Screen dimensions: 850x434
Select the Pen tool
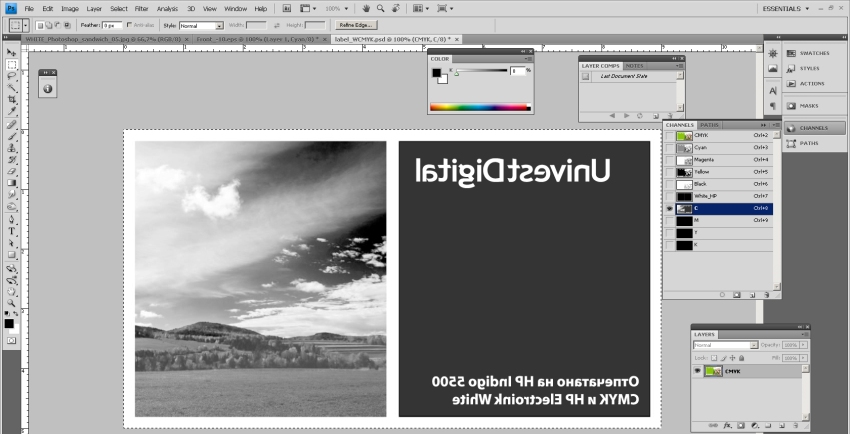[x=11, y=219]
